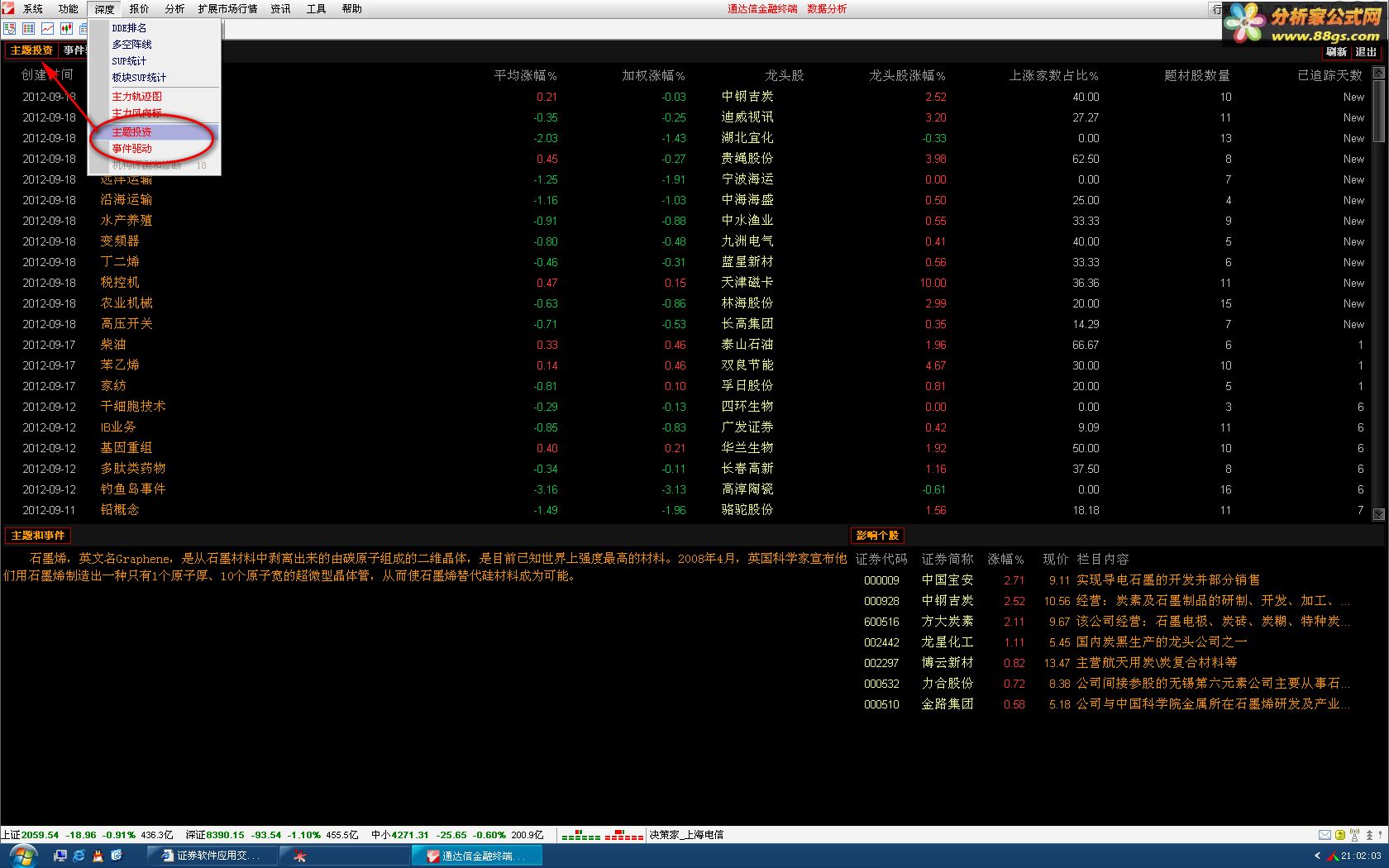Open the 分析 menu
1389x868 pixels.
(174, 9)
